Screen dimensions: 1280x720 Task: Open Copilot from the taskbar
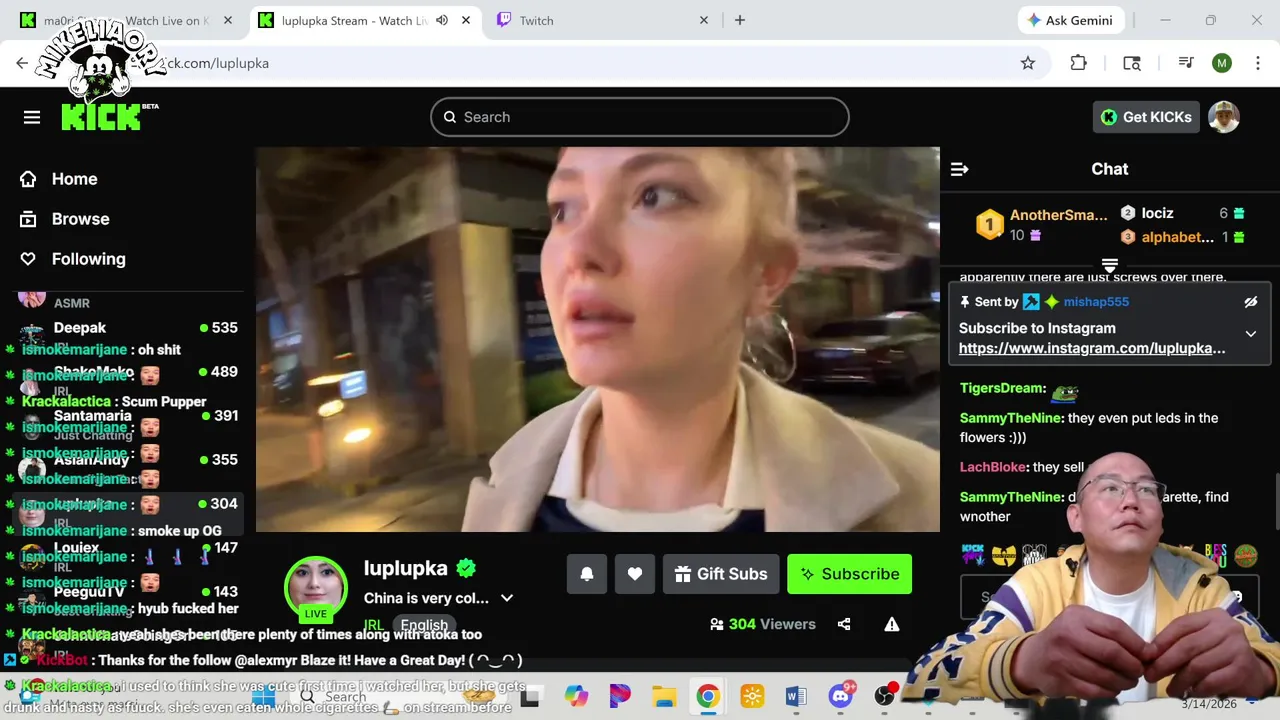[576, 696]
